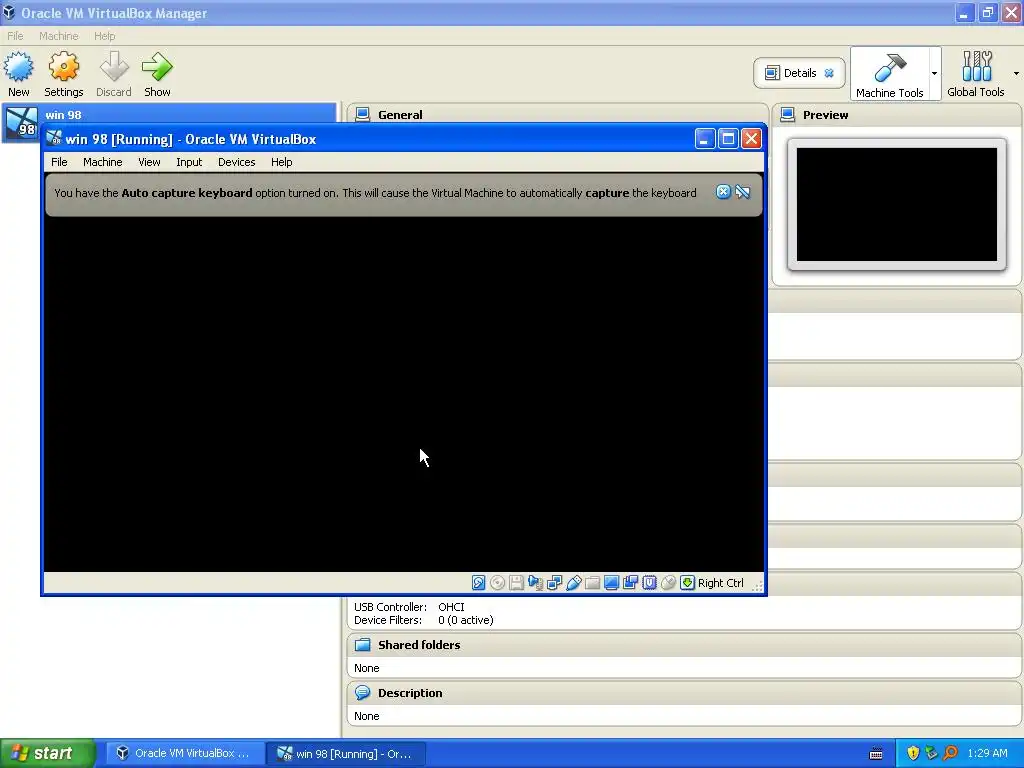Click the keyboard capture green arrow indicator
The image size is (1024, 768).
click(x=687, y=583)
